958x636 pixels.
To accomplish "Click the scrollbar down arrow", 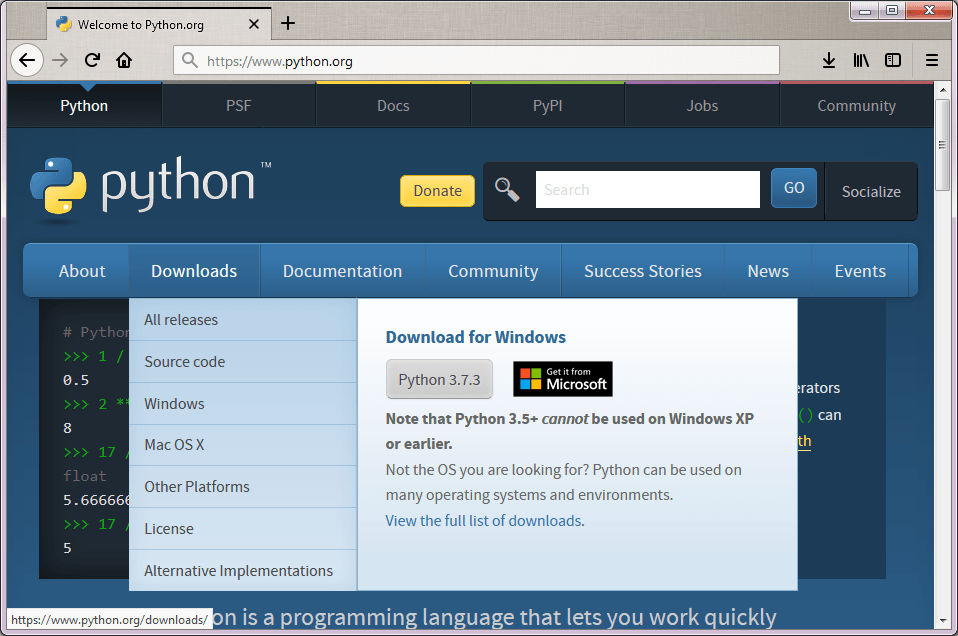I will pos(942,620).
